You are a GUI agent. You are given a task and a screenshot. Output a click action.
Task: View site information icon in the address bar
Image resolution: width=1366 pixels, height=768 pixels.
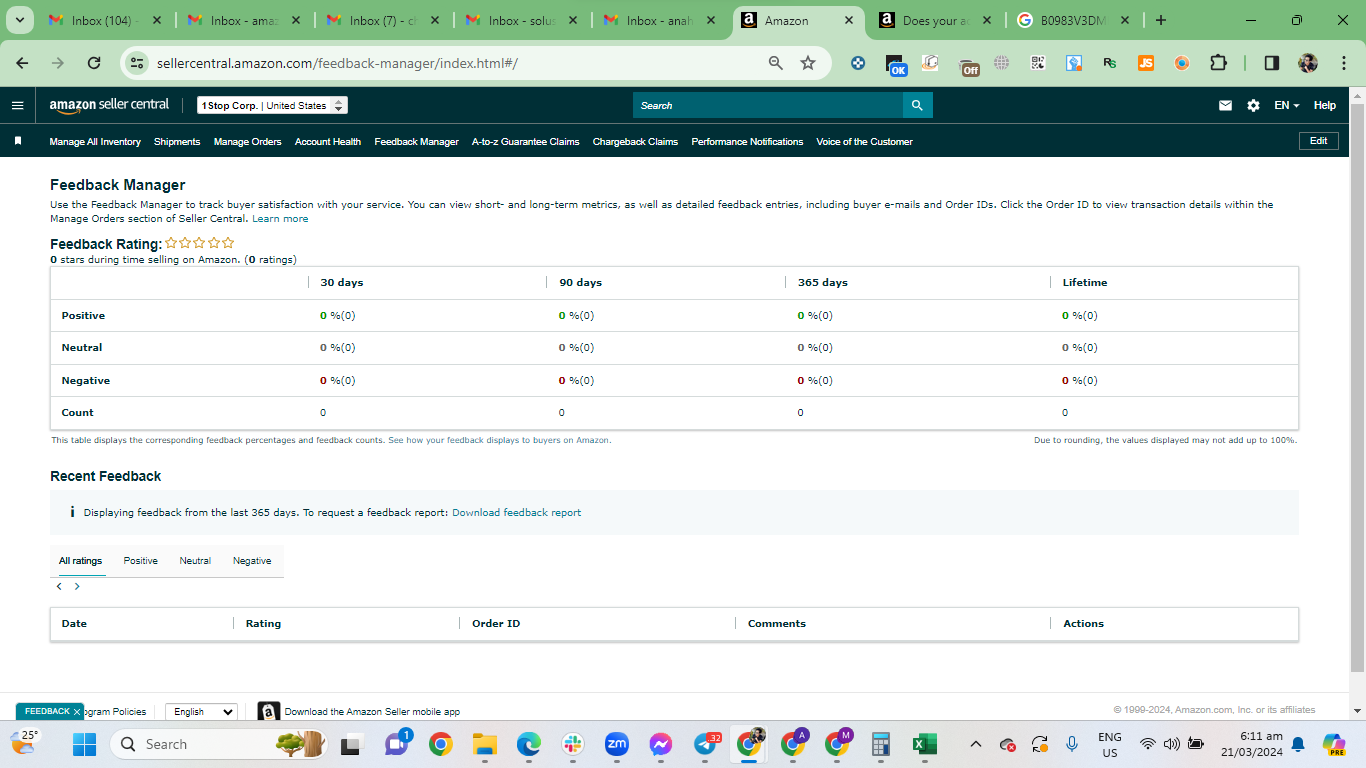pos(138,63)
